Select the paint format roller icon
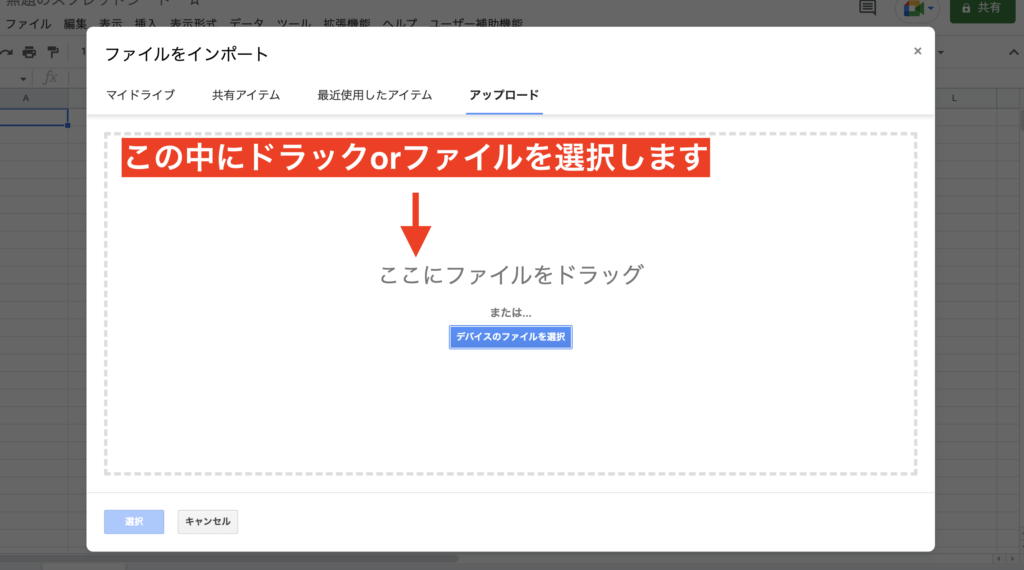The width and height of the screenshot is (1024, 570). click(54, 52)
